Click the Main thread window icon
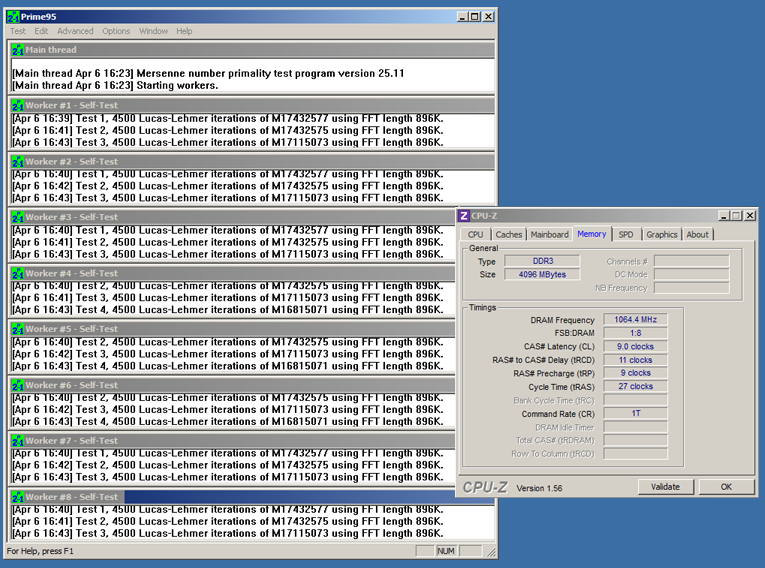Image resolution: width=765 pixels, height=568 pixels. click(x=17, y=50)
